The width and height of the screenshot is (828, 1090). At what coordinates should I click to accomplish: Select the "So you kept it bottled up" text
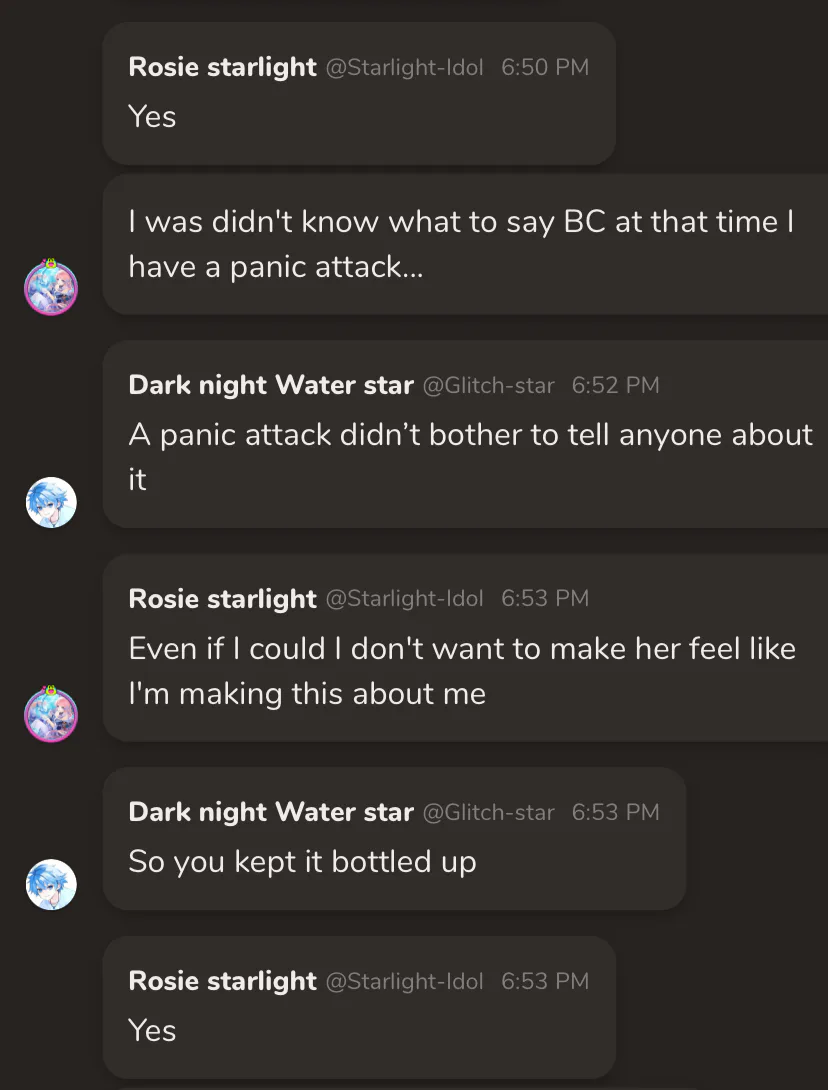point(302,861)
